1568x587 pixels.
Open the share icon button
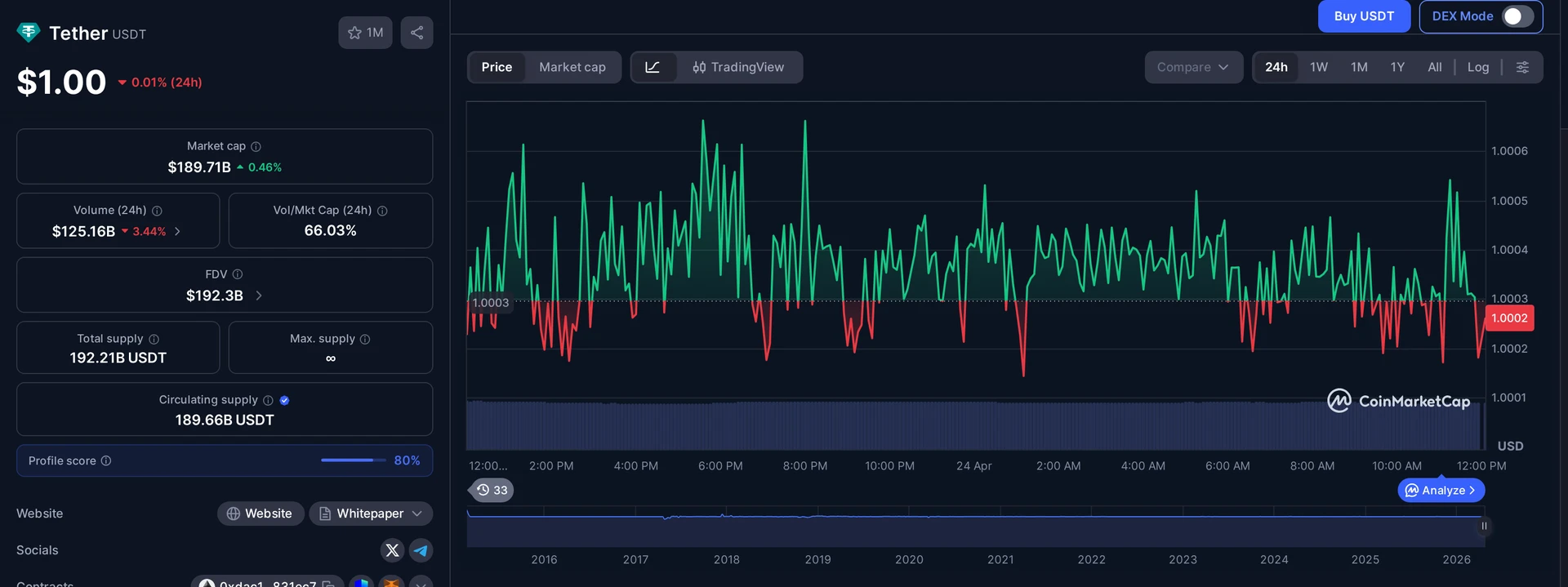416,33
